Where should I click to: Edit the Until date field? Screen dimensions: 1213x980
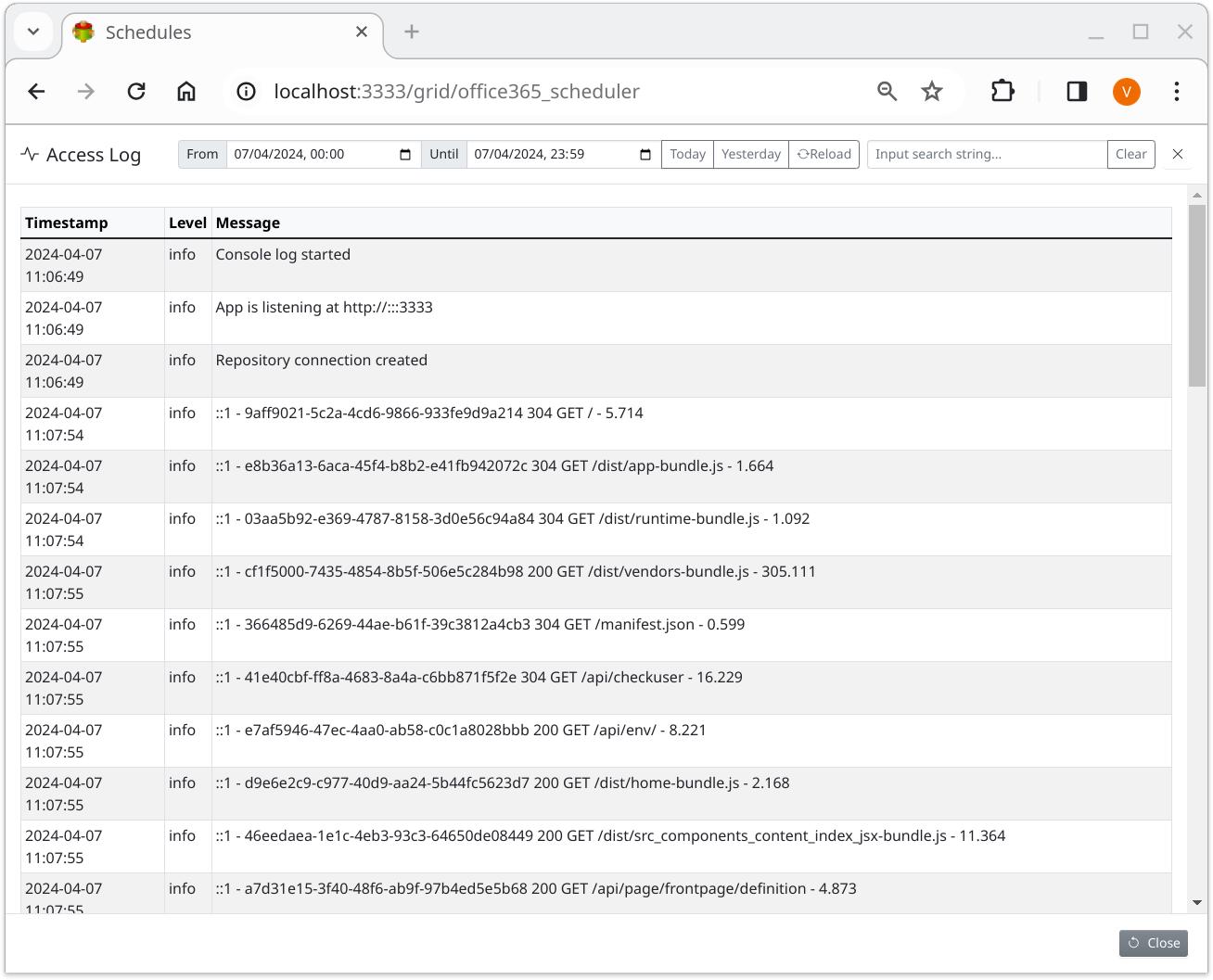[x=564, y=154]
